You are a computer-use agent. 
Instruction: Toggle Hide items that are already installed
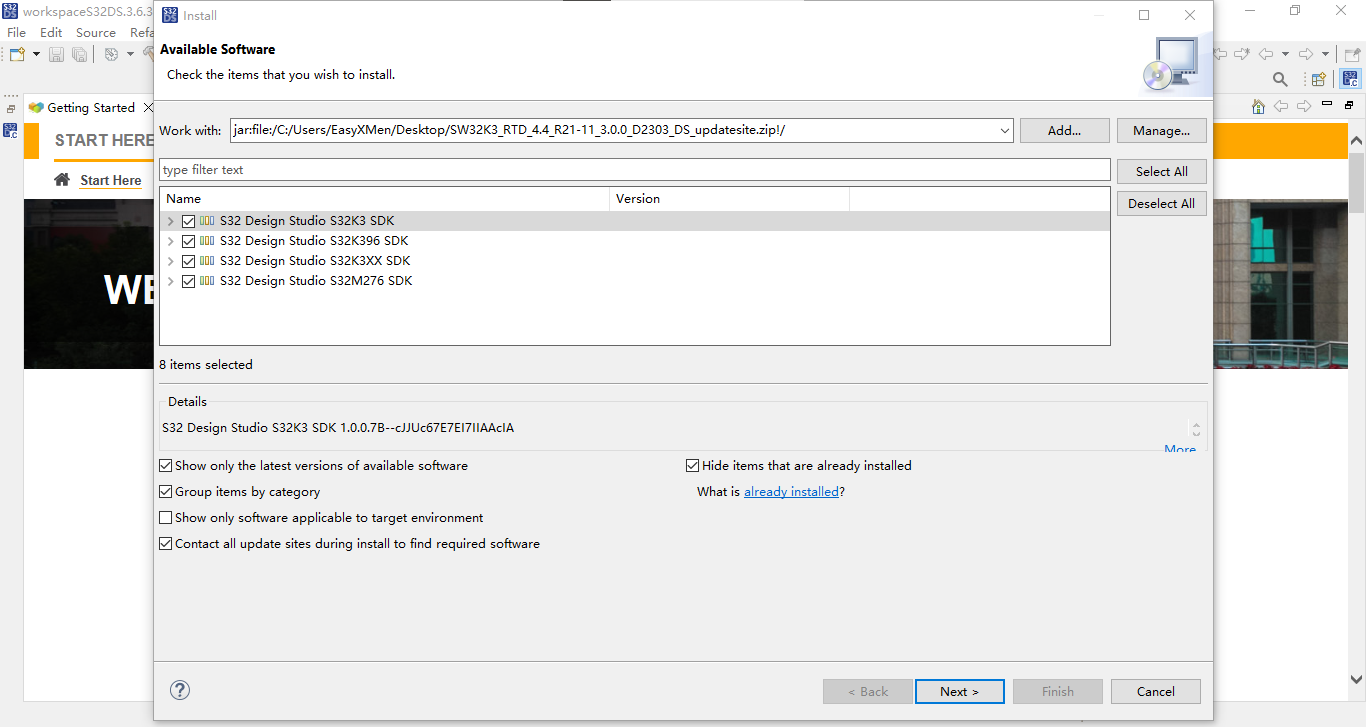[x=692, y=466]
